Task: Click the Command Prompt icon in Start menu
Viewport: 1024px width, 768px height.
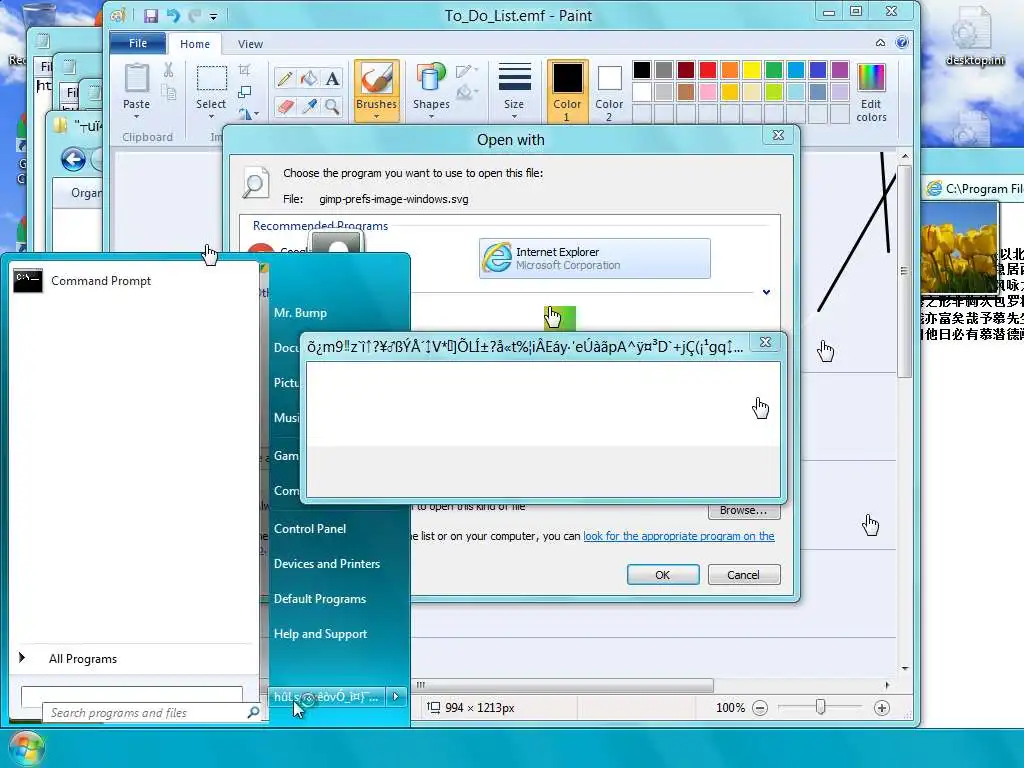Action: (28, 280)
